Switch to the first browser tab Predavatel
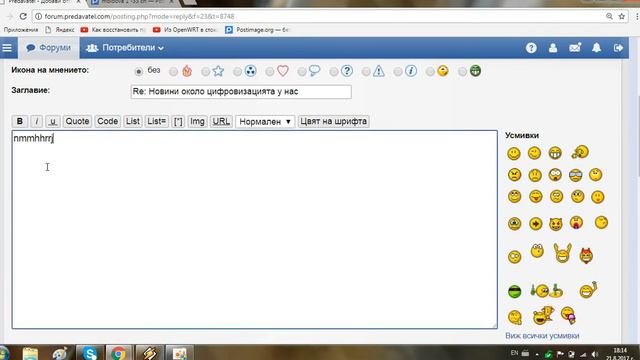The height and width of the screenshot is (360, 640). [41, 2]
